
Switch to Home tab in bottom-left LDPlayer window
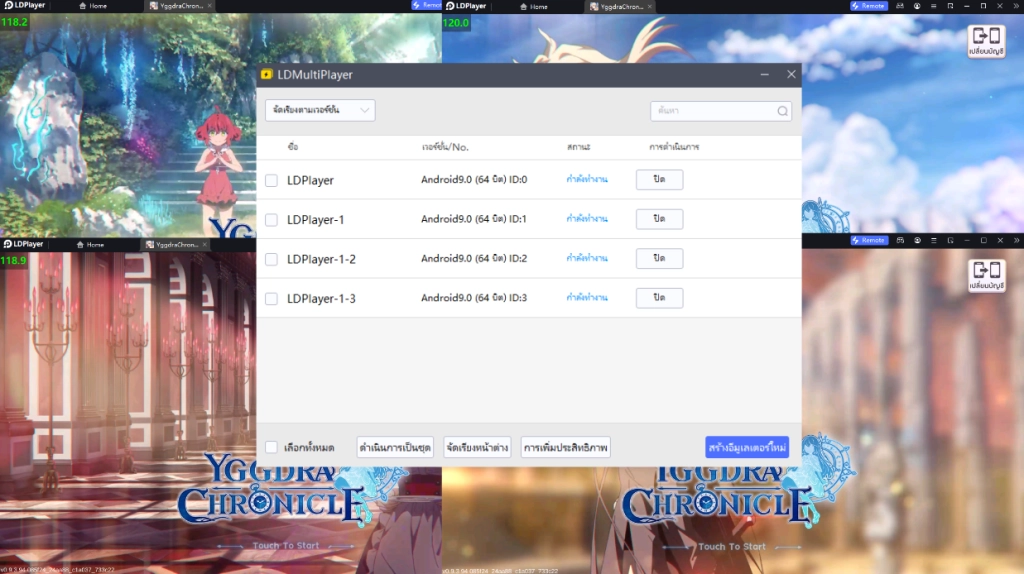click(x=90, y=245)
